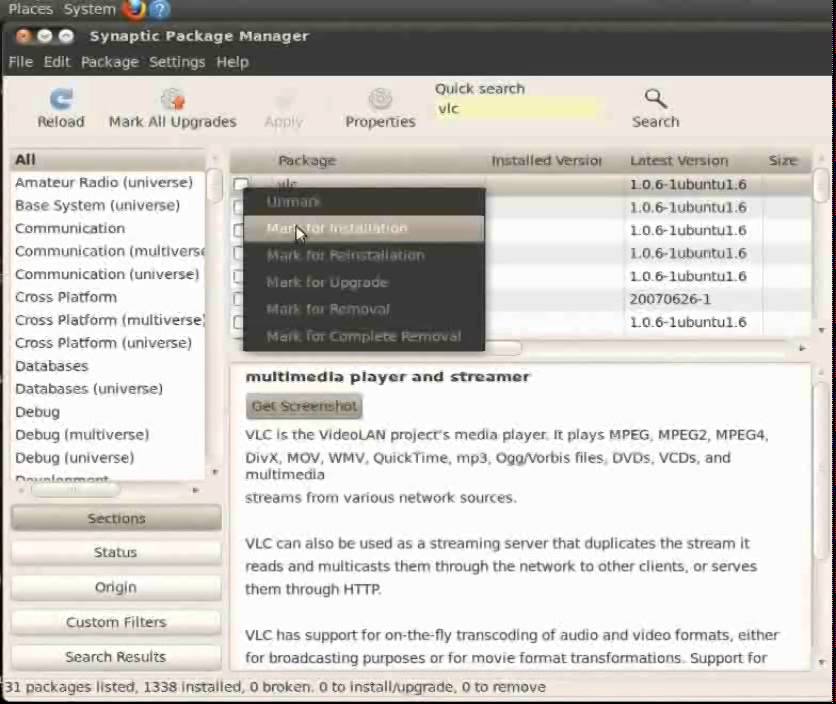The height and width of the screenshot is (704, 836).
Task: Choose Mark for Installation
Action: tap(364, 228)
